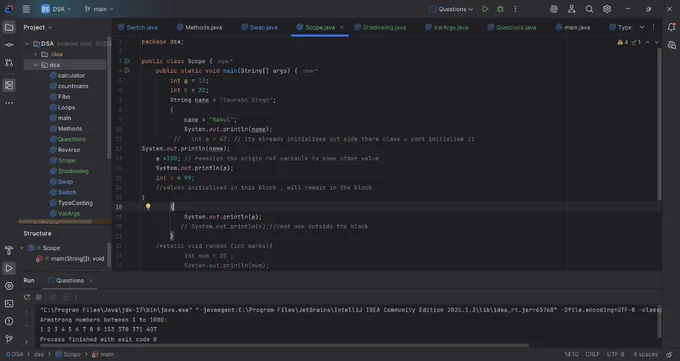Open Search Everywhere magnifier
This screenshot has width=680, height=361.
[589, 9]
